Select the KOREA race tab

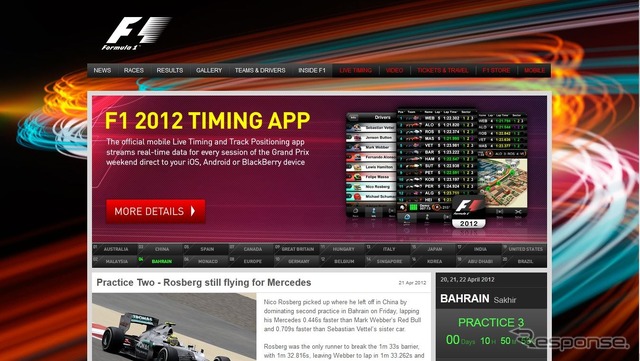tap(434, 261)
